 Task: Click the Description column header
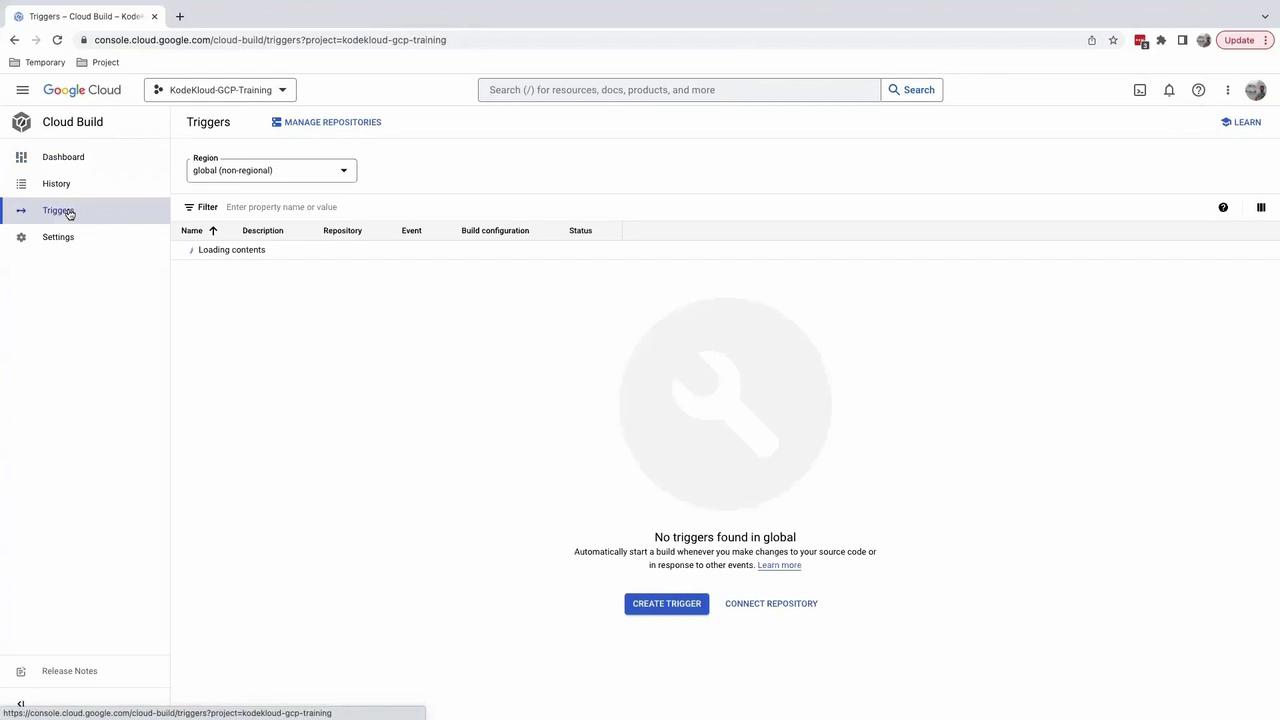[263, 231]
